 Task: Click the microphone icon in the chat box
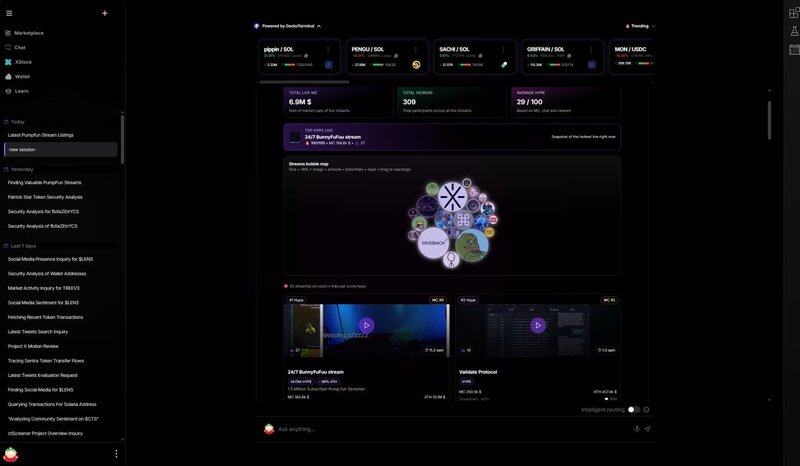[x=637, y=429]
